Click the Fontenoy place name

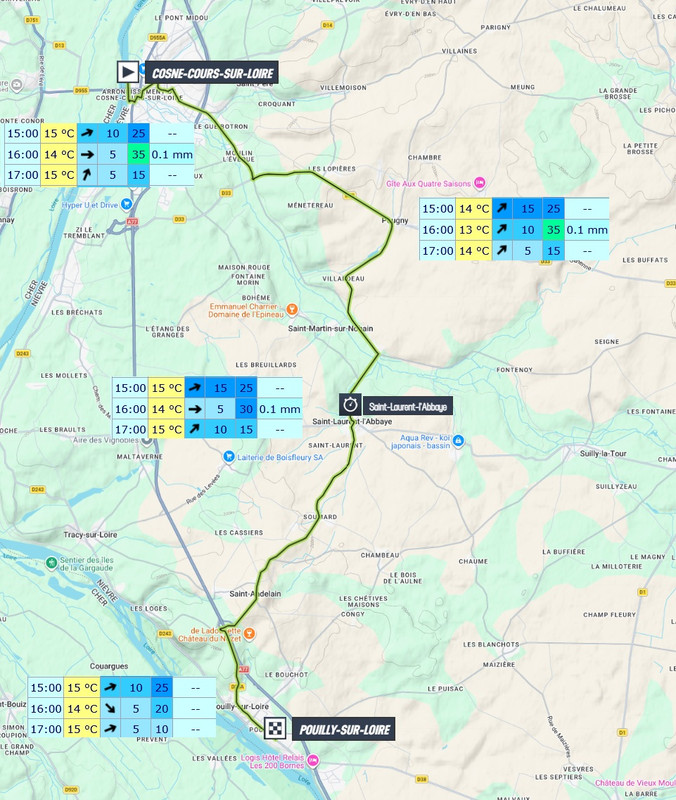[x=514, y=369]
